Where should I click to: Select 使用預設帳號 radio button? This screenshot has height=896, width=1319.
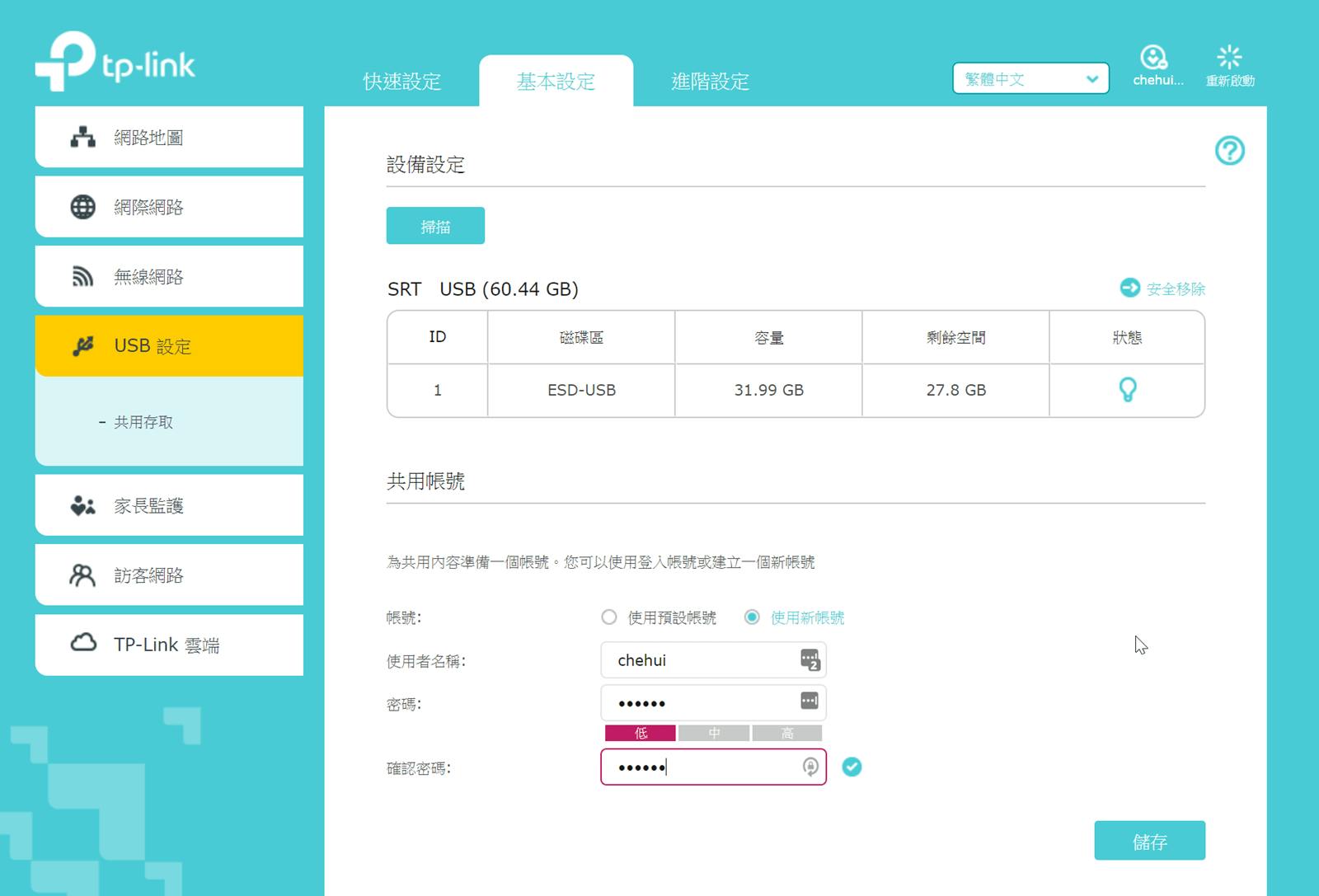point(609,617)
